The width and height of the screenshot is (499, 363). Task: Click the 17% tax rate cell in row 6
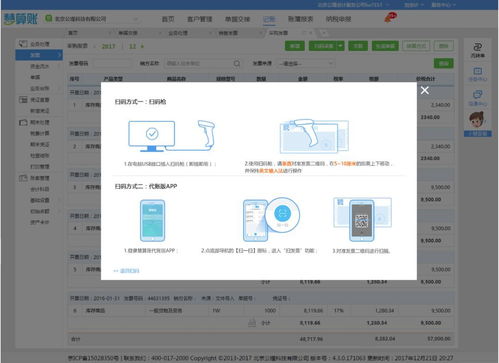[x=339, y=310]
